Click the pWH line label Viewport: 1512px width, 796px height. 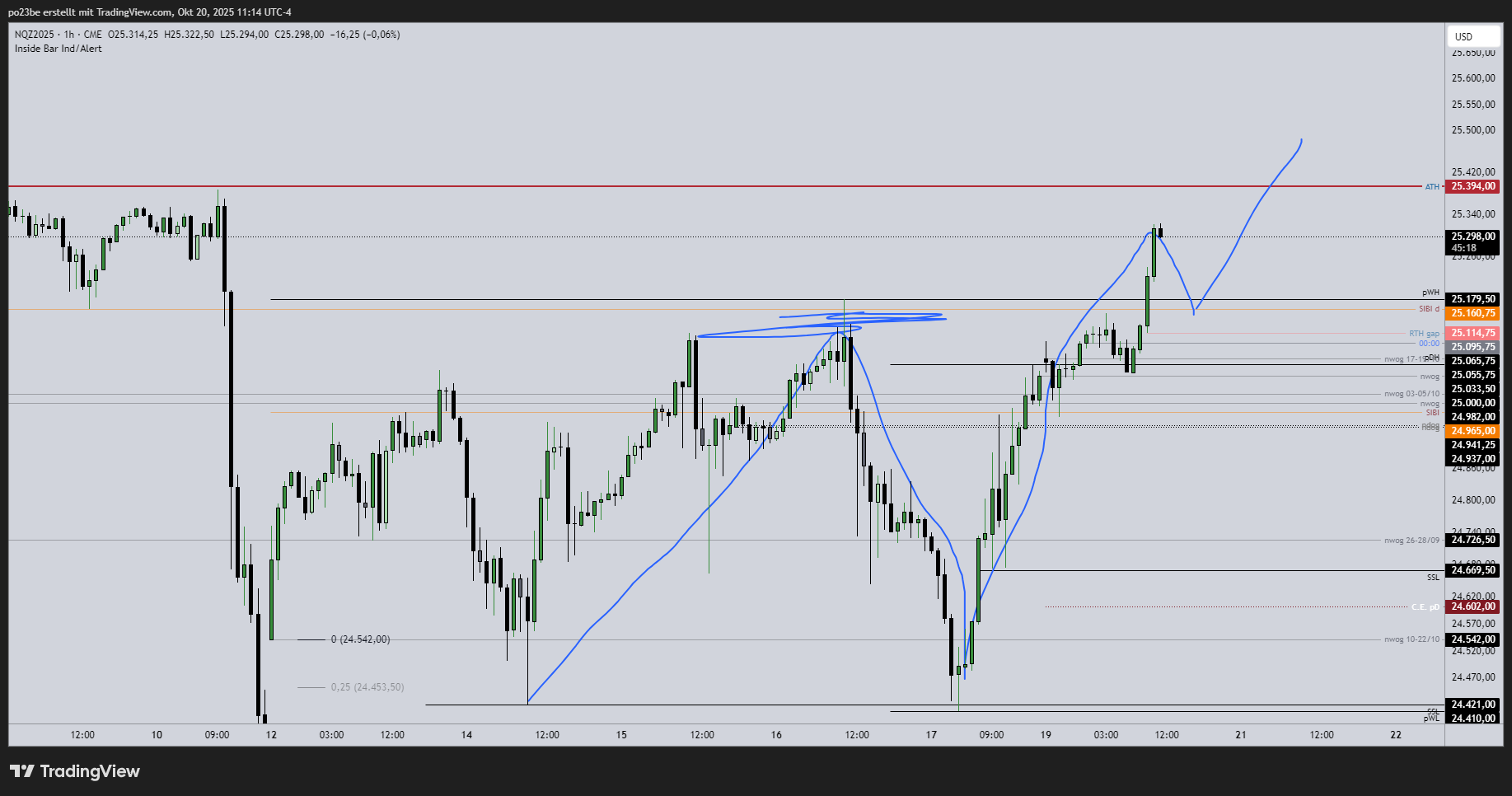(x=1430, y=293)
